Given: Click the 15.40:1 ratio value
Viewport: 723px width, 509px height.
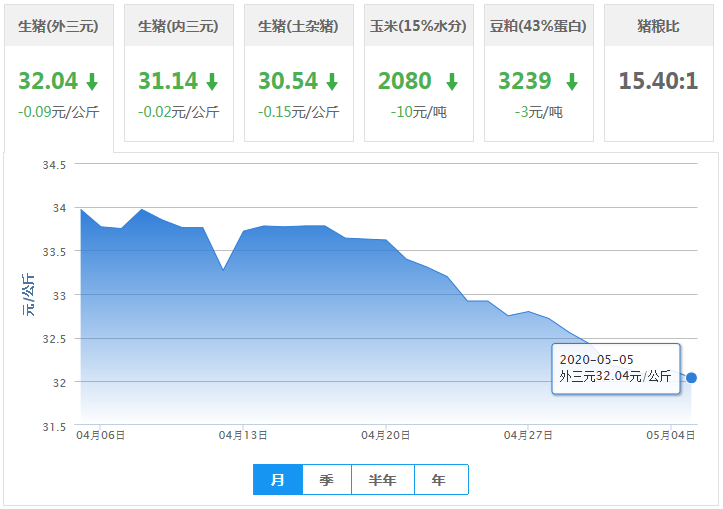Looking at the screenshot, I should click(658, 80).
